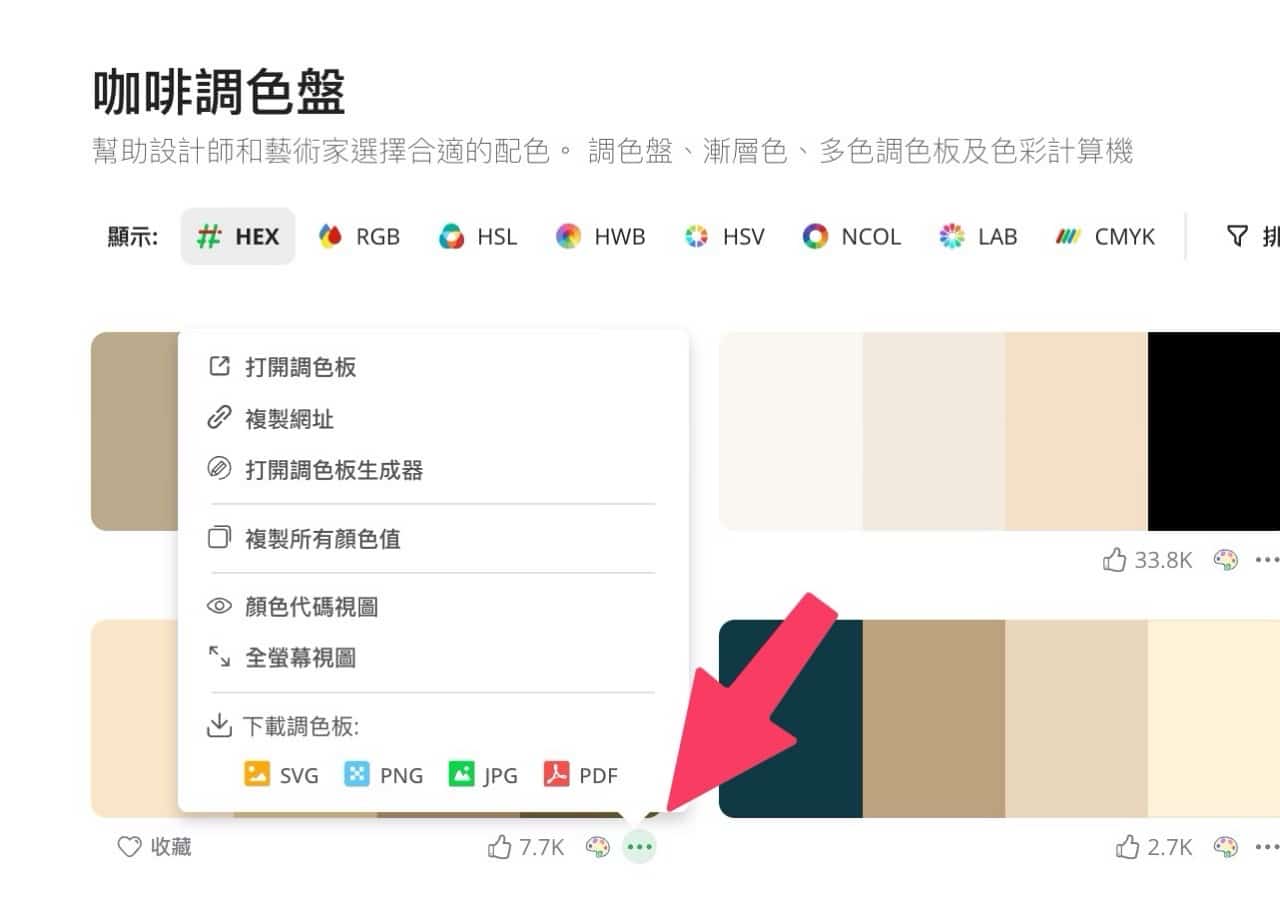The width and height of the screenshot is (1280, 898).
Task: Select the RGB color format icon
Action: 331,236
